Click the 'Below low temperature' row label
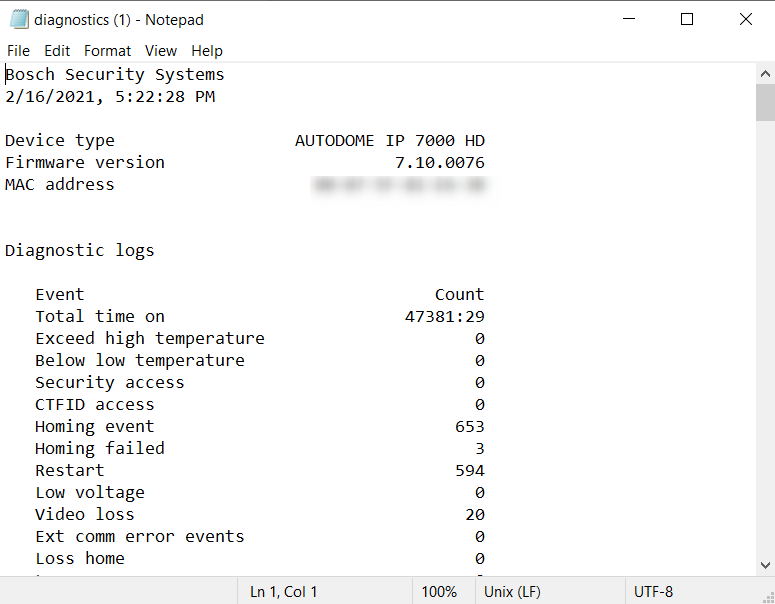The width and height of the screenshot is (775, 604). coord(140,361)
